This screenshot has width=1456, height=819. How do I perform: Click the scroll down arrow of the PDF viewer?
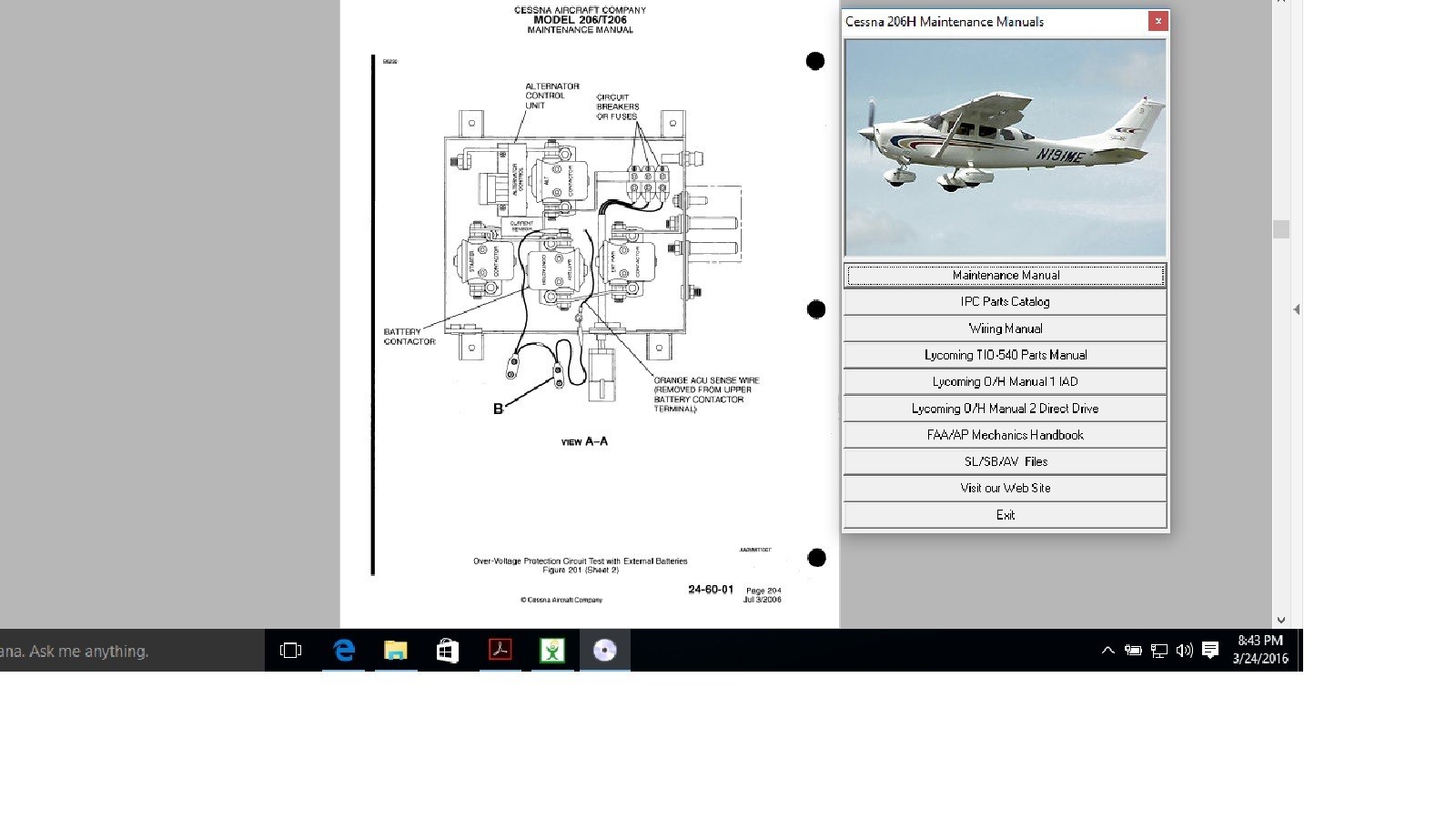tap(1281, 620)
